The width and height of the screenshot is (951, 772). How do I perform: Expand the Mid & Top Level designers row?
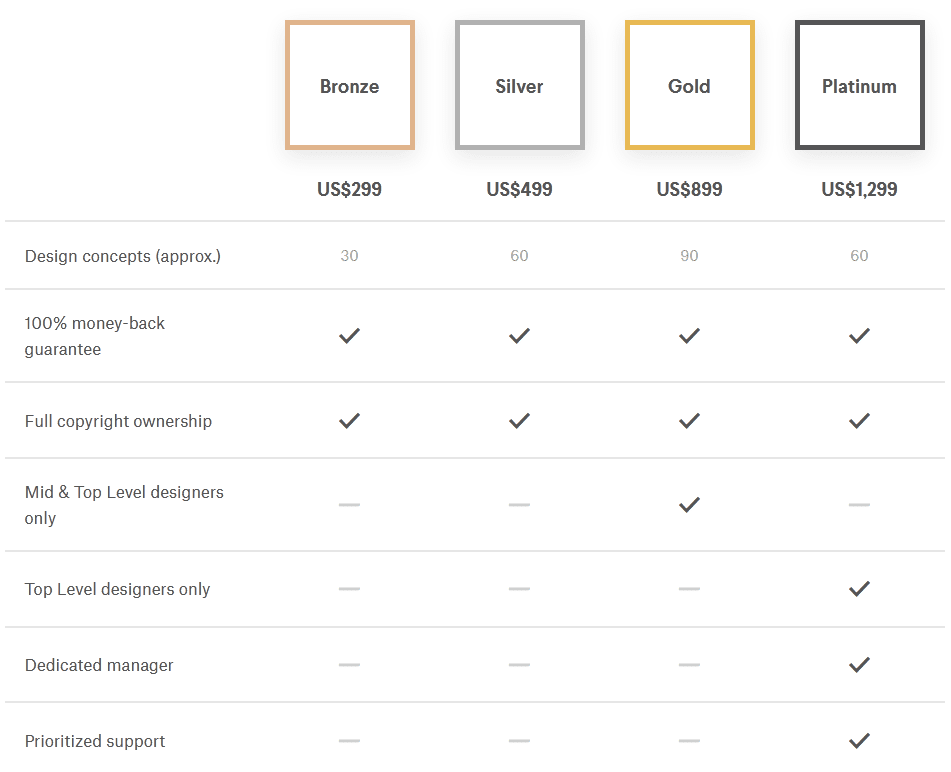[x=124, y=505]
